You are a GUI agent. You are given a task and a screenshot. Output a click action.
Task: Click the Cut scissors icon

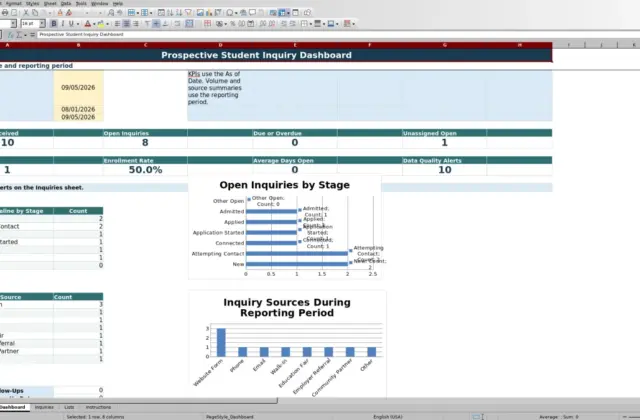(26, 13)
